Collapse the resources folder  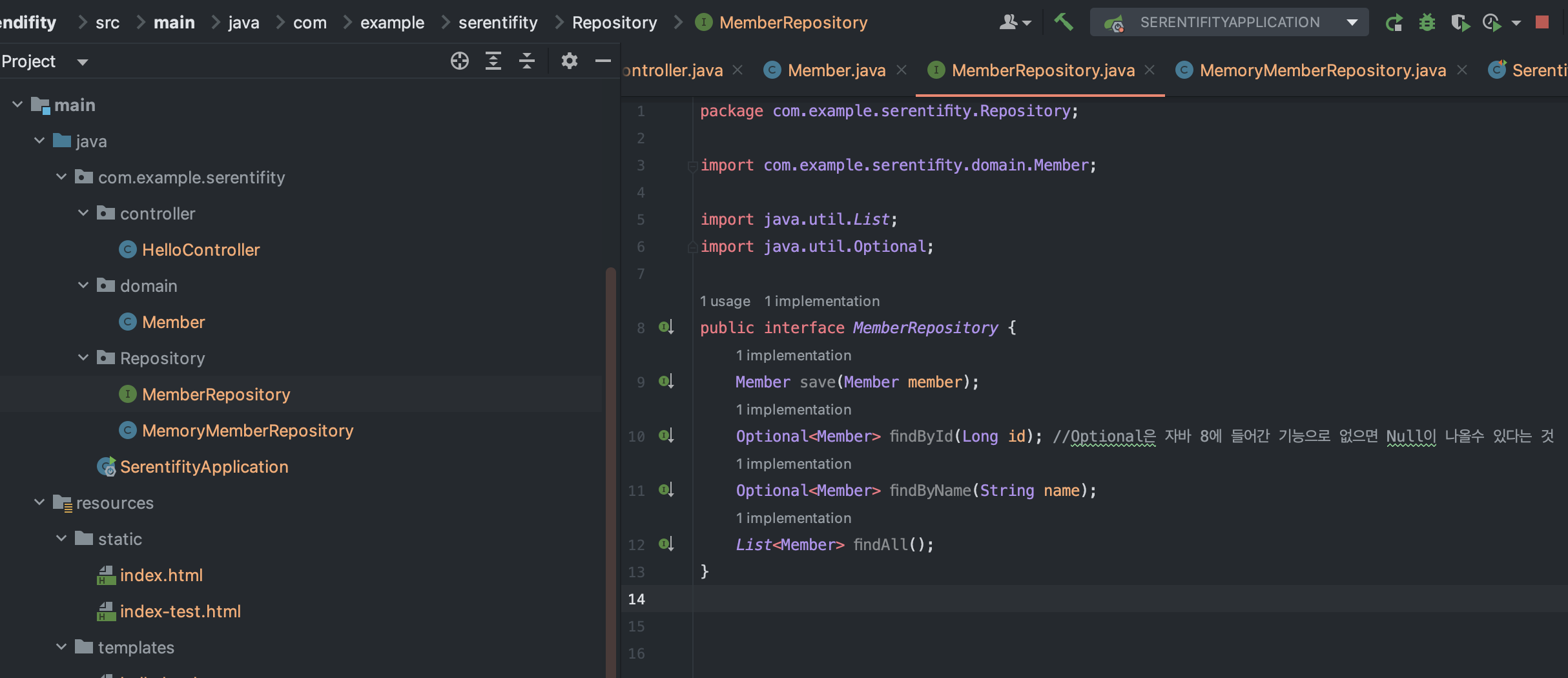39,502
